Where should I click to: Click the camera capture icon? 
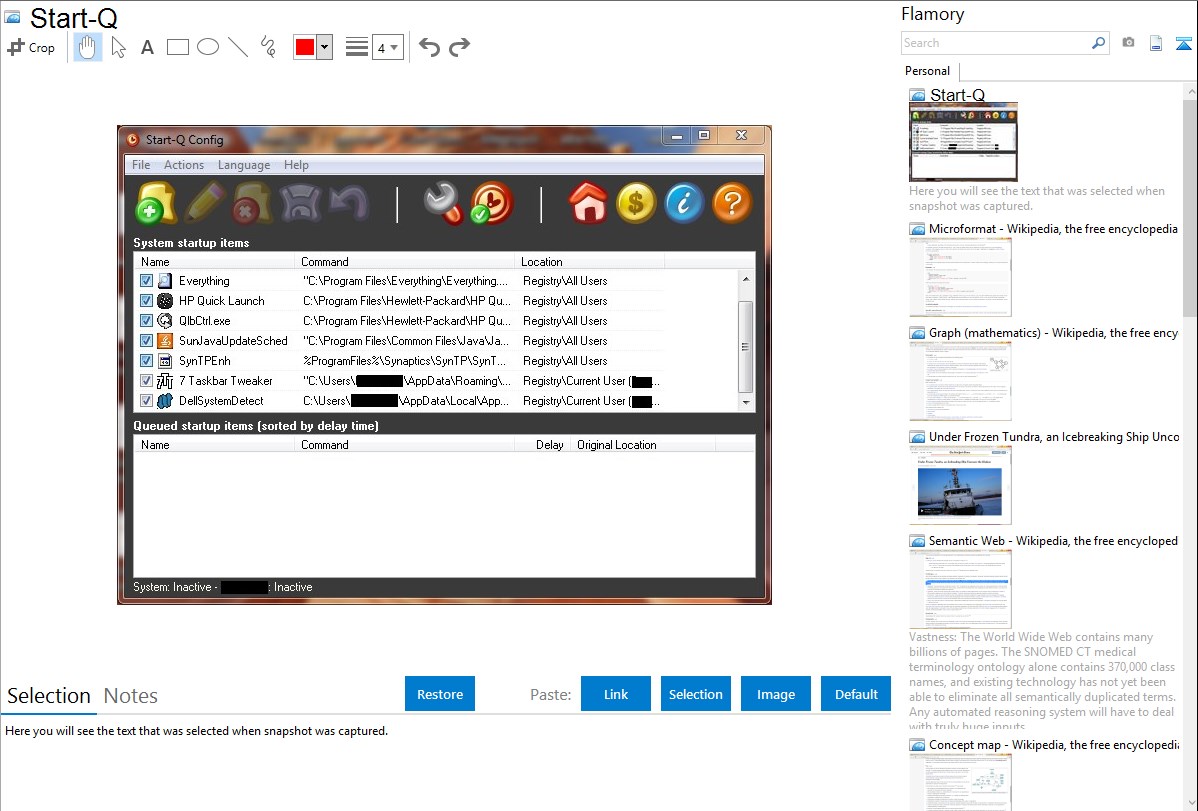point(1128,43)
